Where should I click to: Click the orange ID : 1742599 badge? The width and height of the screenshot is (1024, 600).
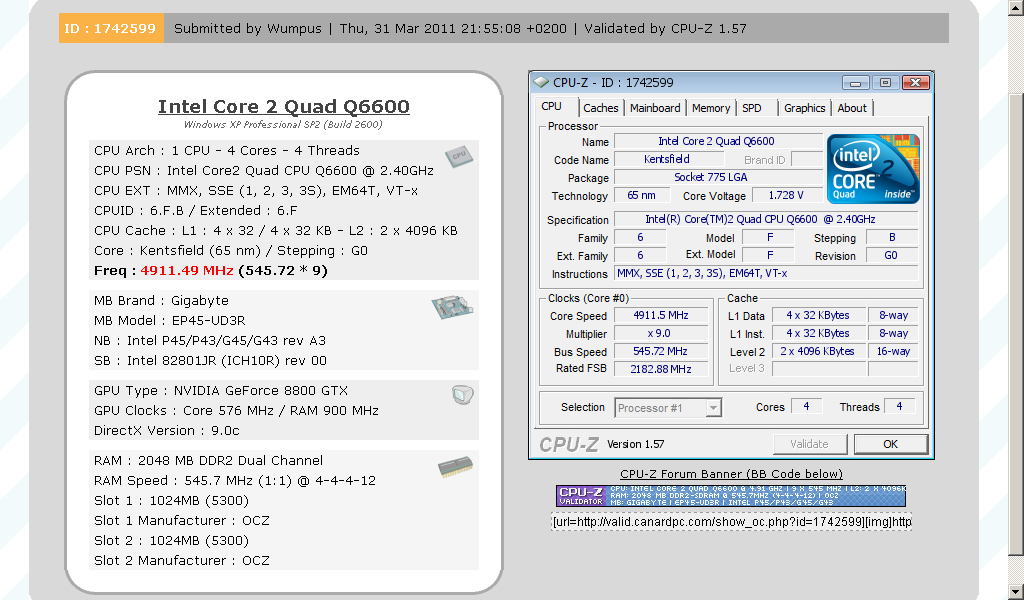click(x=111, y=29)
